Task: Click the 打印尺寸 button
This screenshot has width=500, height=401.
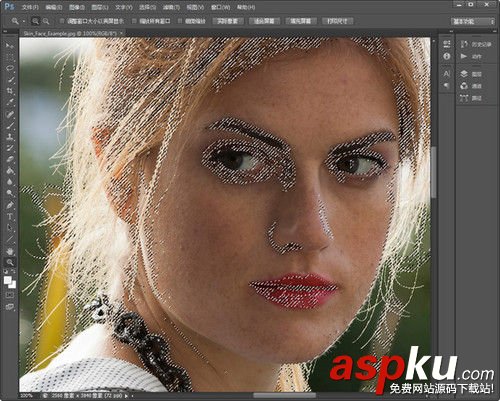Action: click(x=337, y=21)
